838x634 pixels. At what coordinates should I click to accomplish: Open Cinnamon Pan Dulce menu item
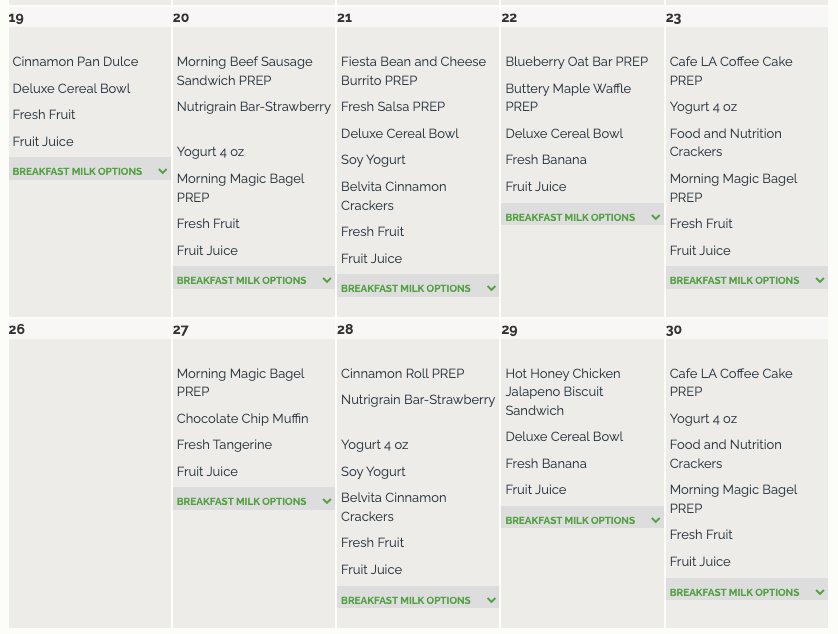[x=75, y=62]
